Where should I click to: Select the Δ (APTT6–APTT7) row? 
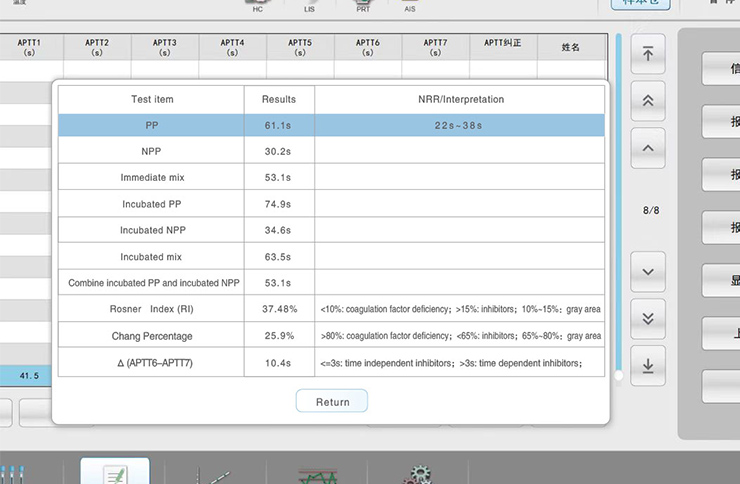tap(331, 363)
